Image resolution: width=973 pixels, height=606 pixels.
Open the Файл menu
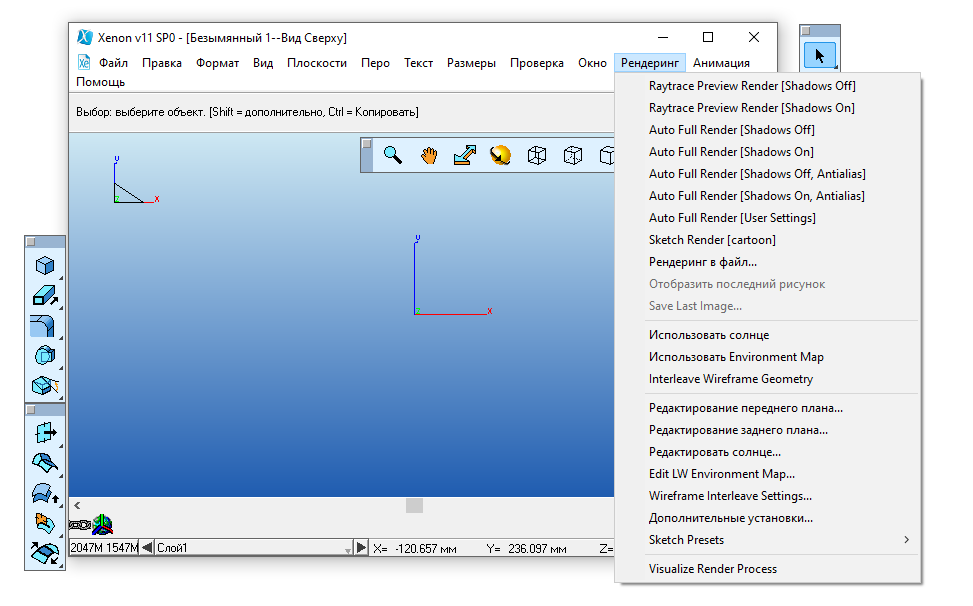[x=114, y=63]
